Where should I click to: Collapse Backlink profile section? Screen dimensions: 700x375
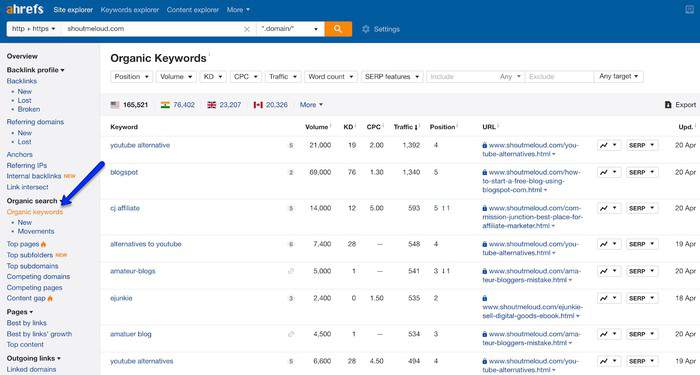coord(36,70)
